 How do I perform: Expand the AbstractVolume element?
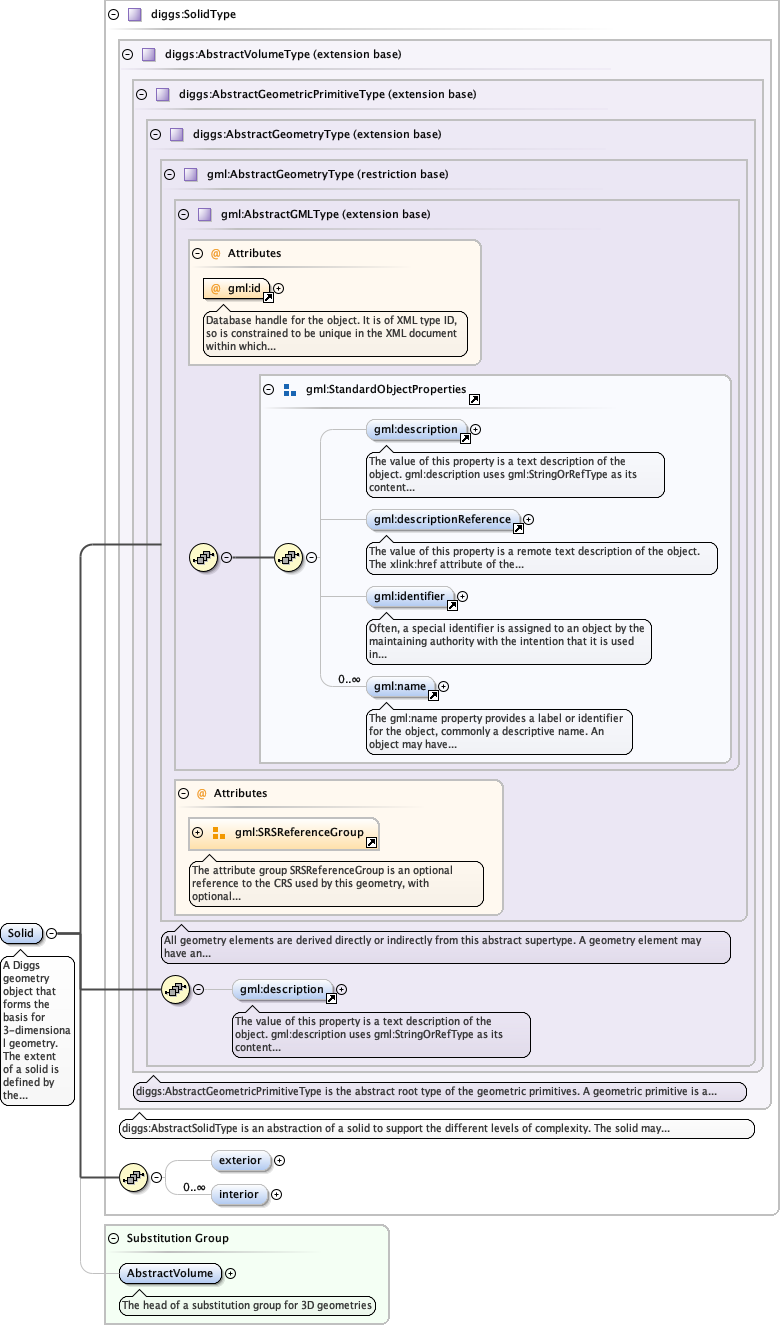click(231, 1273)
